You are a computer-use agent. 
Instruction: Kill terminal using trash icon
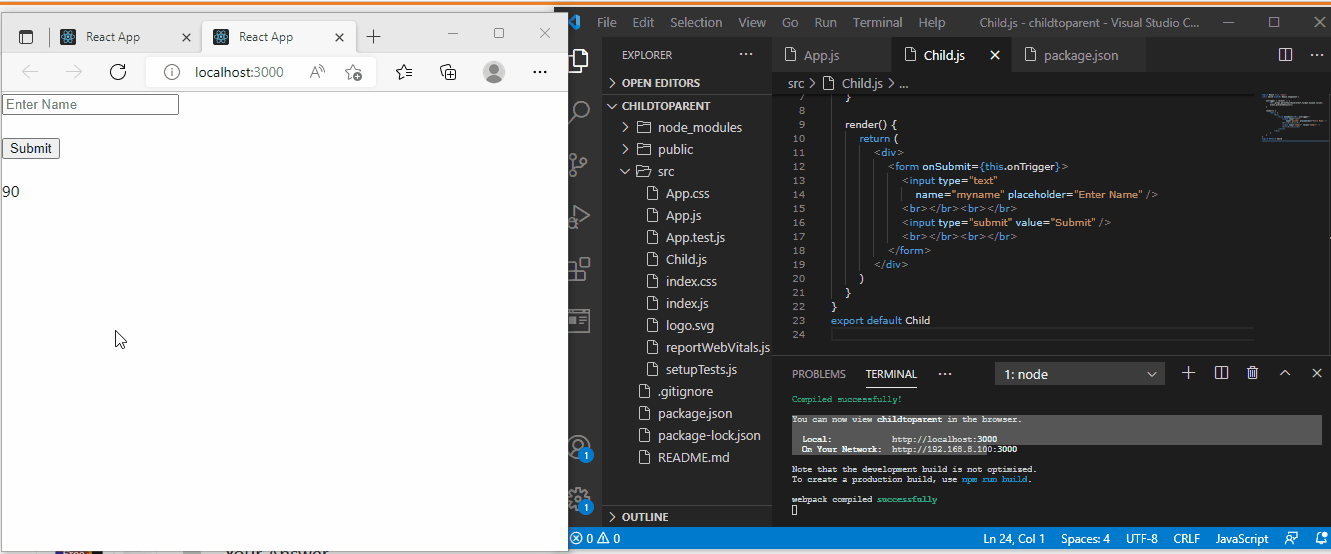pyautogui.click(x=1252, y=373)
